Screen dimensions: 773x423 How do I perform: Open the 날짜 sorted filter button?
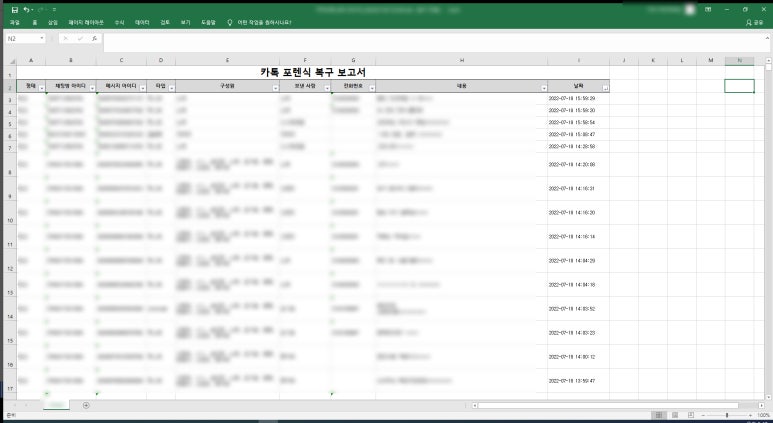tap(605, 88)
